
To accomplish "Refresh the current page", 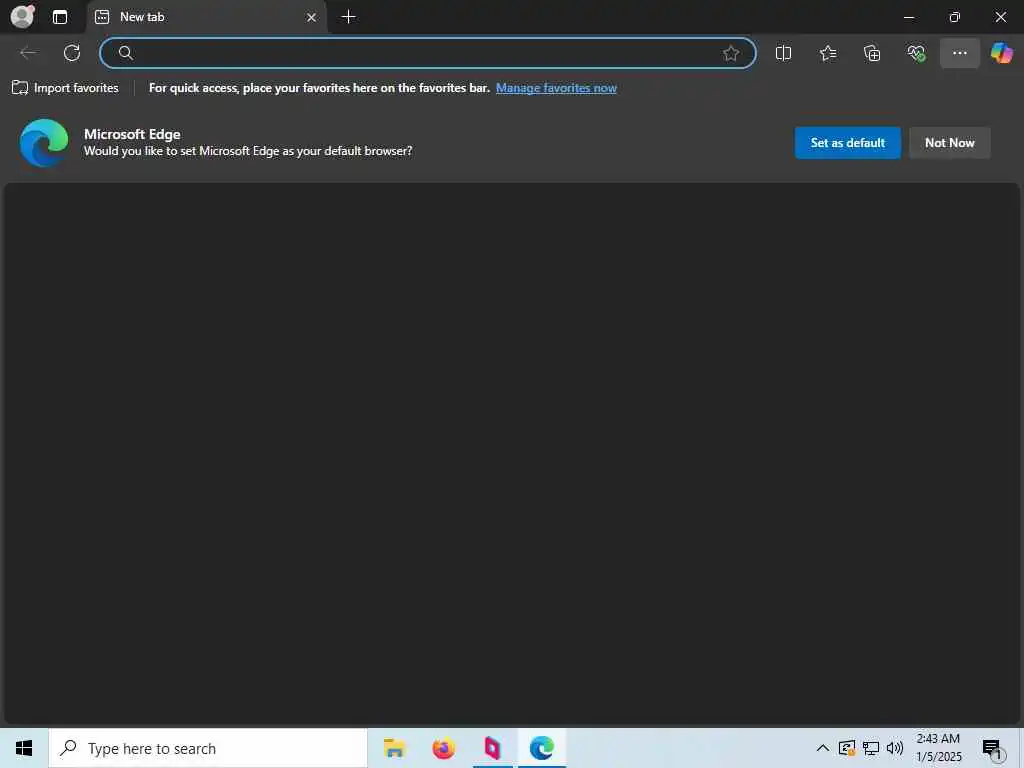I will coord(72,53).
